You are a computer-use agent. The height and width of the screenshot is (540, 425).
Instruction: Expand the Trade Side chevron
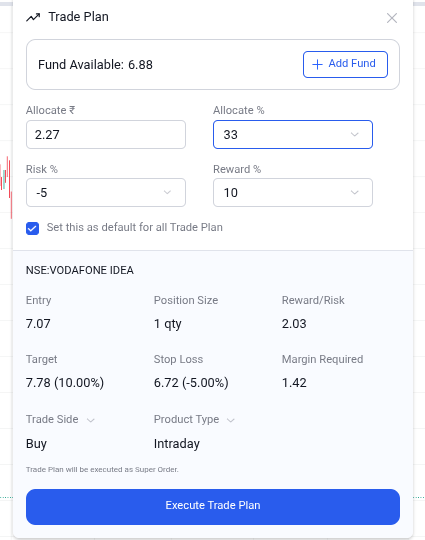[91, 420]
